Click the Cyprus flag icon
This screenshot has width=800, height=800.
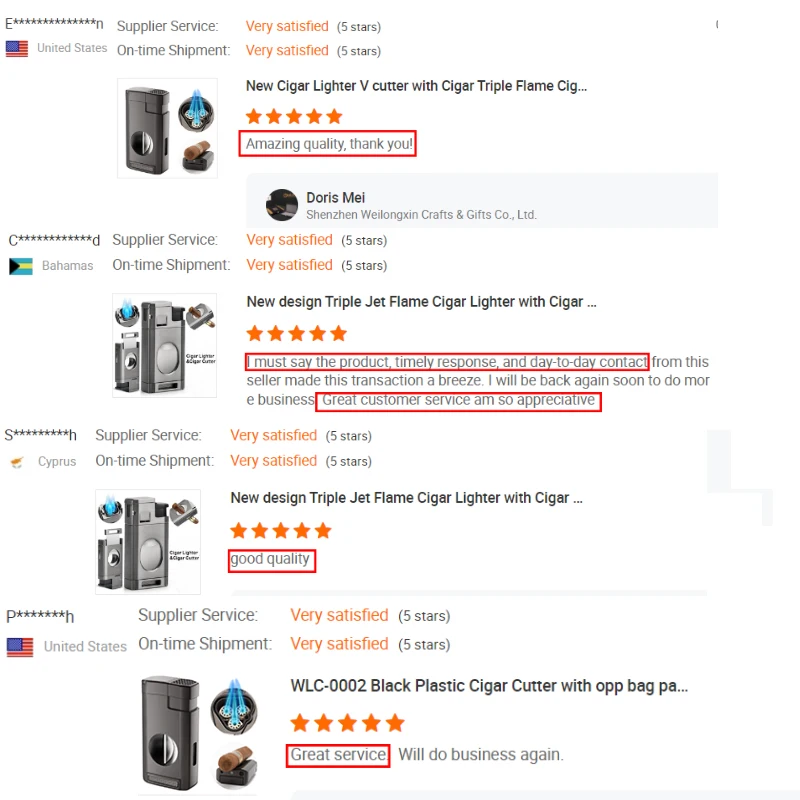(17, 462)
